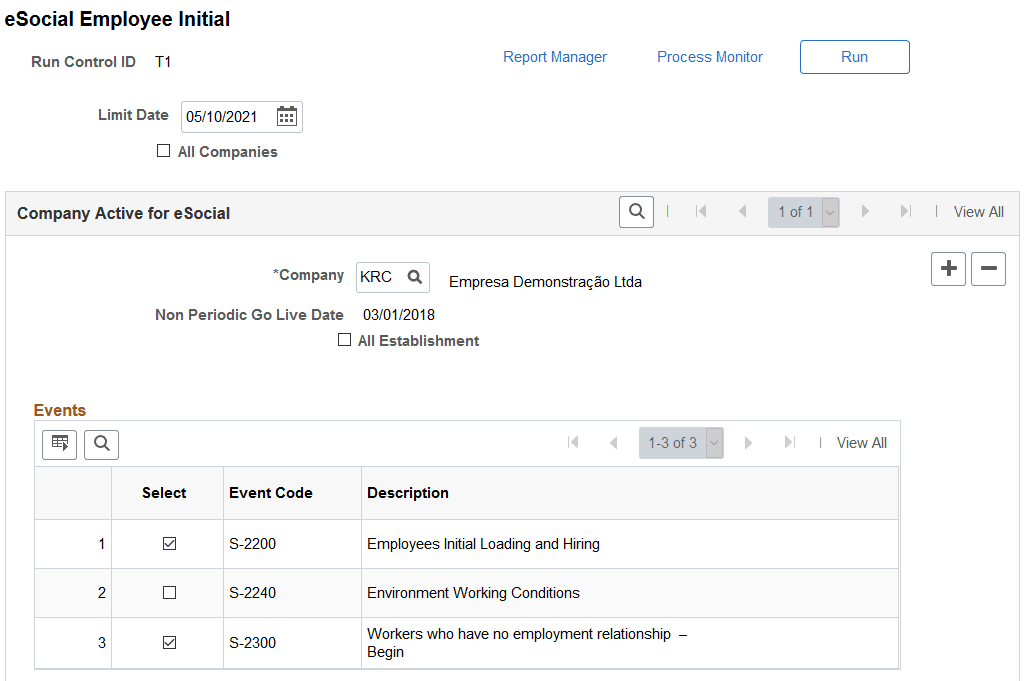1031x681 pixels.
Task: Click View All in the Events grid
Action: (861, 443)
